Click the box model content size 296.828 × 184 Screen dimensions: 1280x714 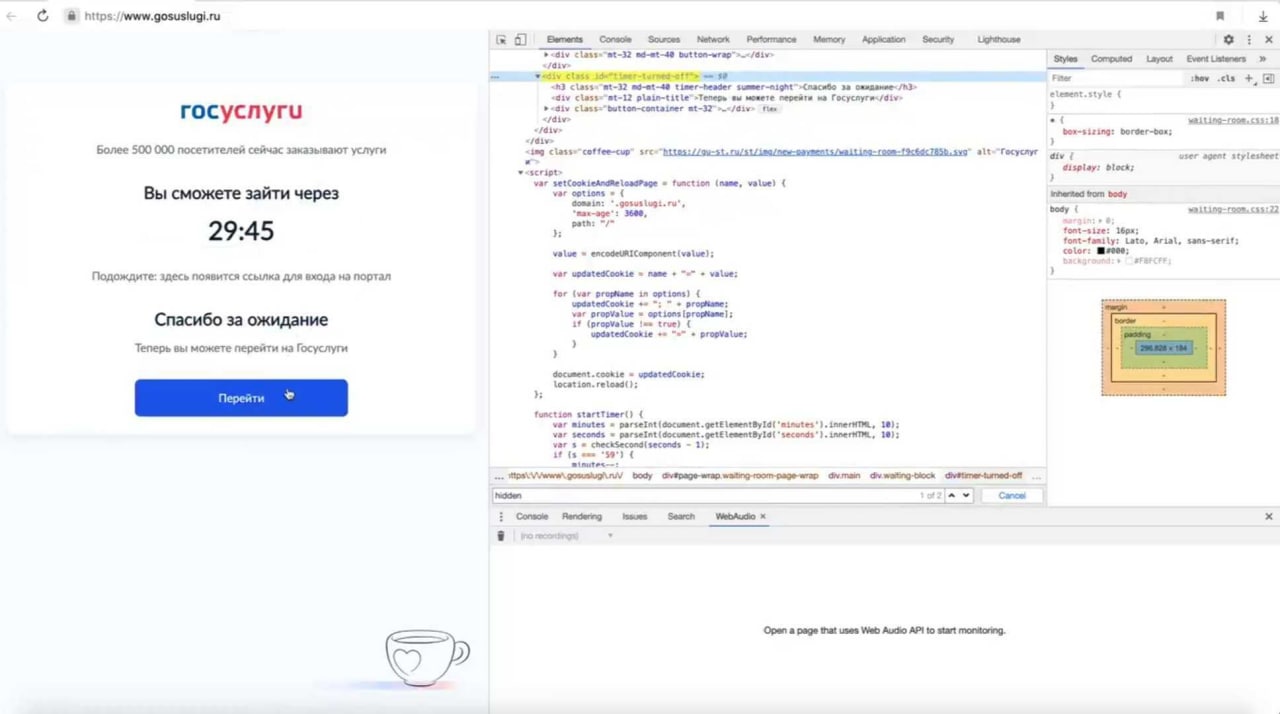(x=1164, y=348)
